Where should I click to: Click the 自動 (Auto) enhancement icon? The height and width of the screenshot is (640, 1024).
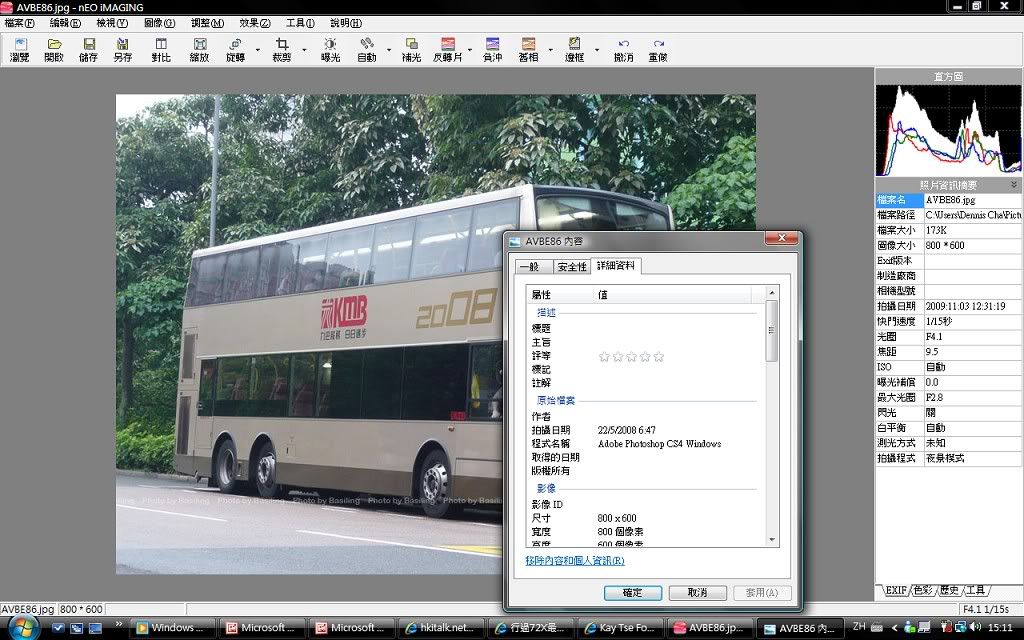click(x=366, y=50)
